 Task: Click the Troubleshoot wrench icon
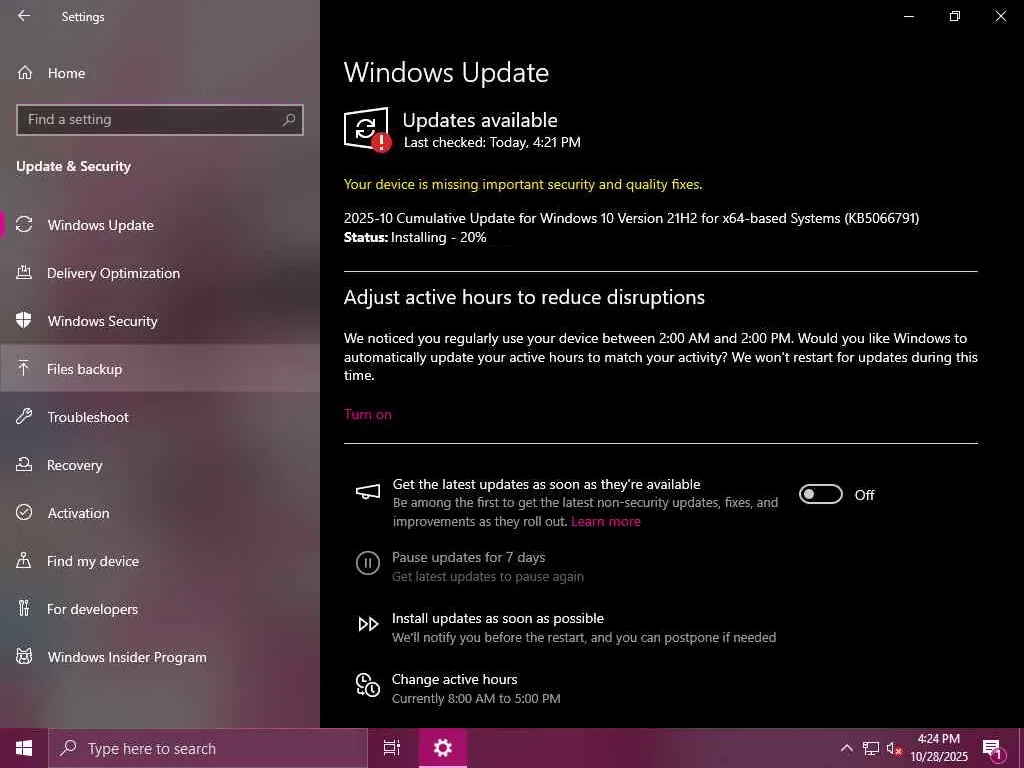tap(24, 416)
